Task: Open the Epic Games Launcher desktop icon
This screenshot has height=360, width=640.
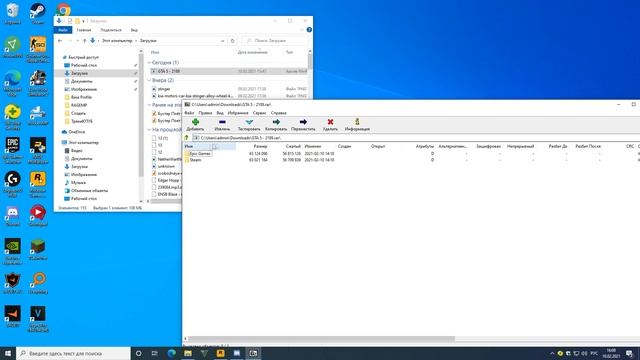Action: pos(12,150)
